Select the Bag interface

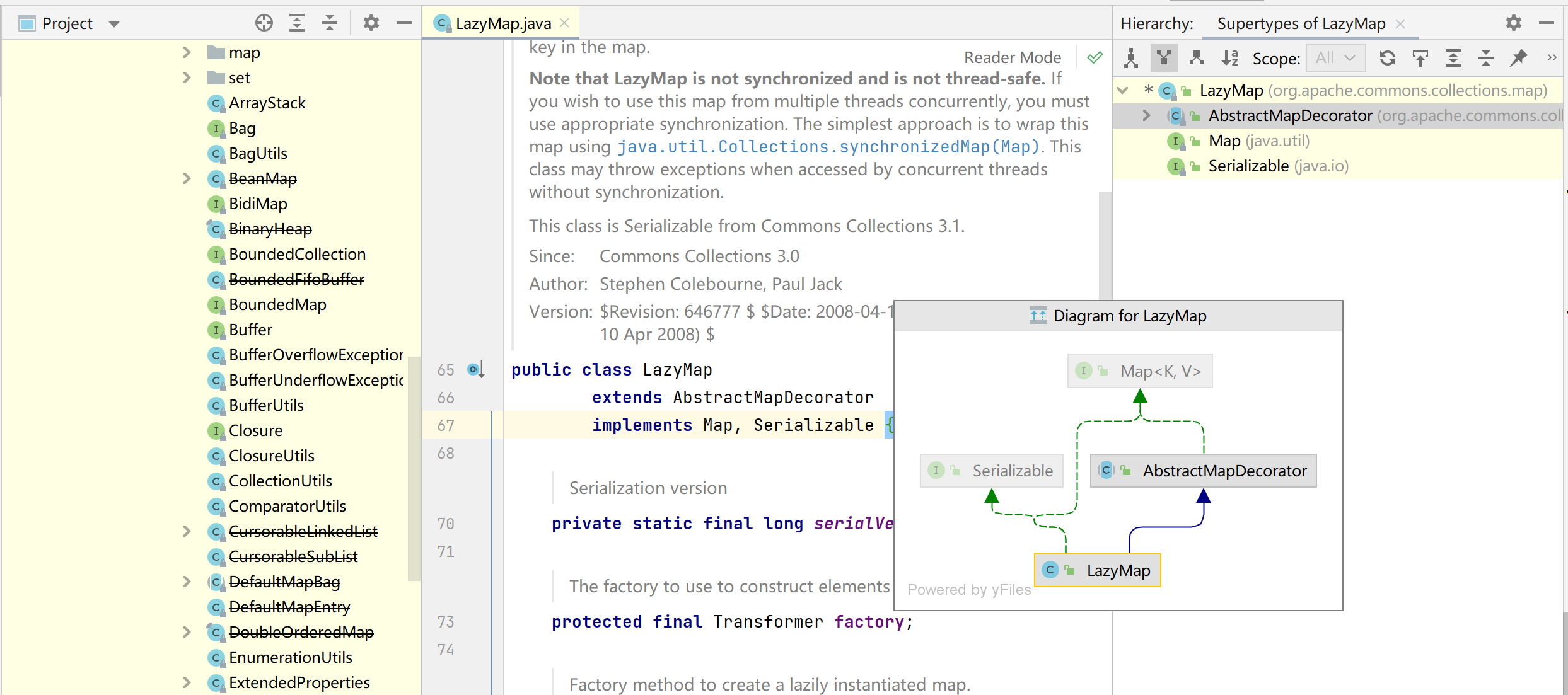[x=242, y=128]
